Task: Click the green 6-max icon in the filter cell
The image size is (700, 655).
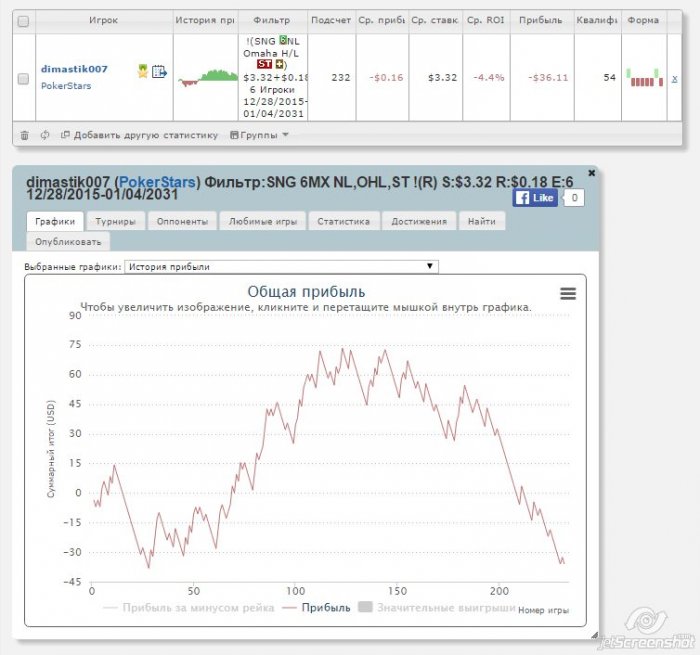Action: coord(283,40)
